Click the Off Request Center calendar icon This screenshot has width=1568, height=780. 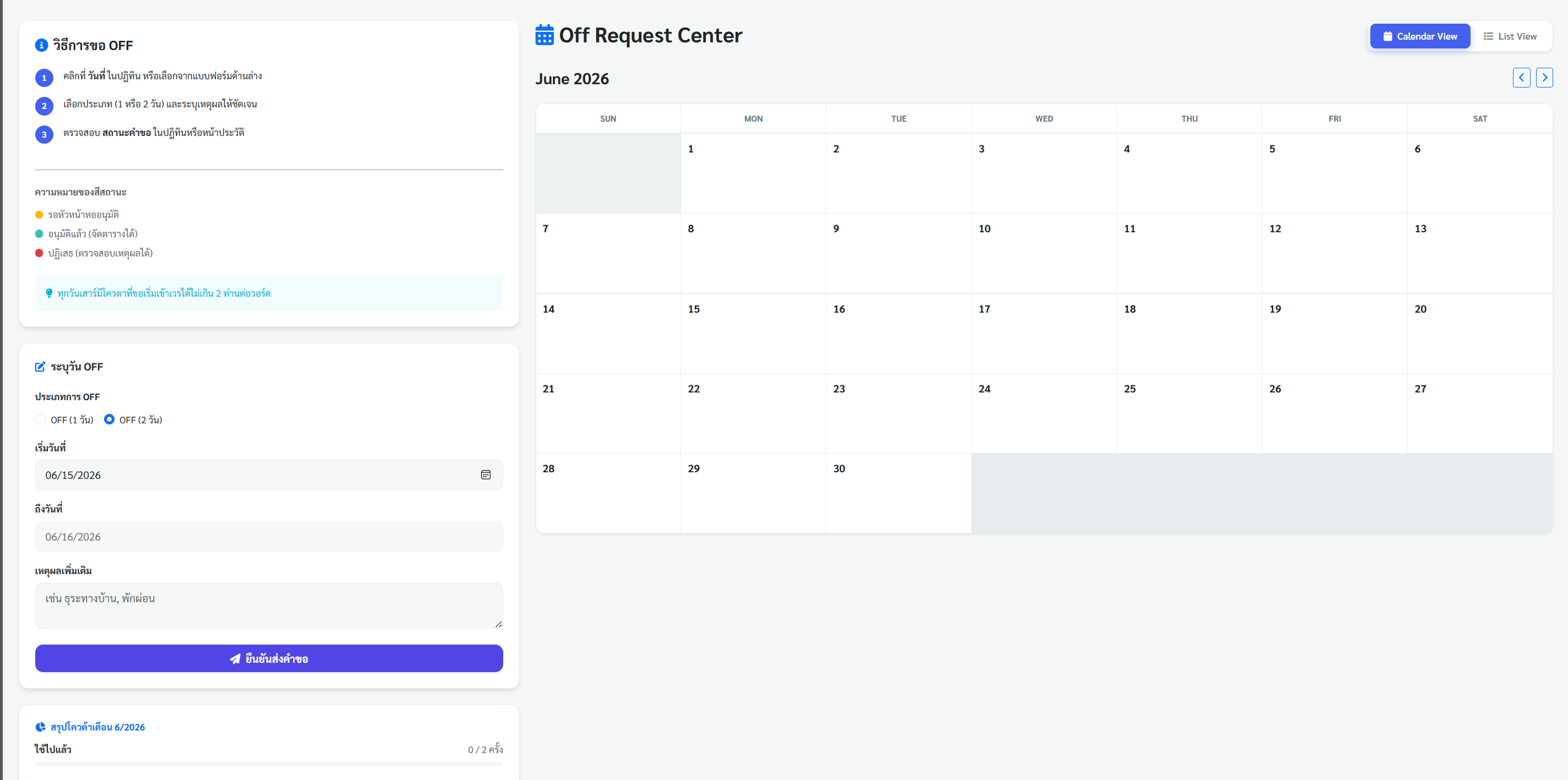(x=544, y=35)
